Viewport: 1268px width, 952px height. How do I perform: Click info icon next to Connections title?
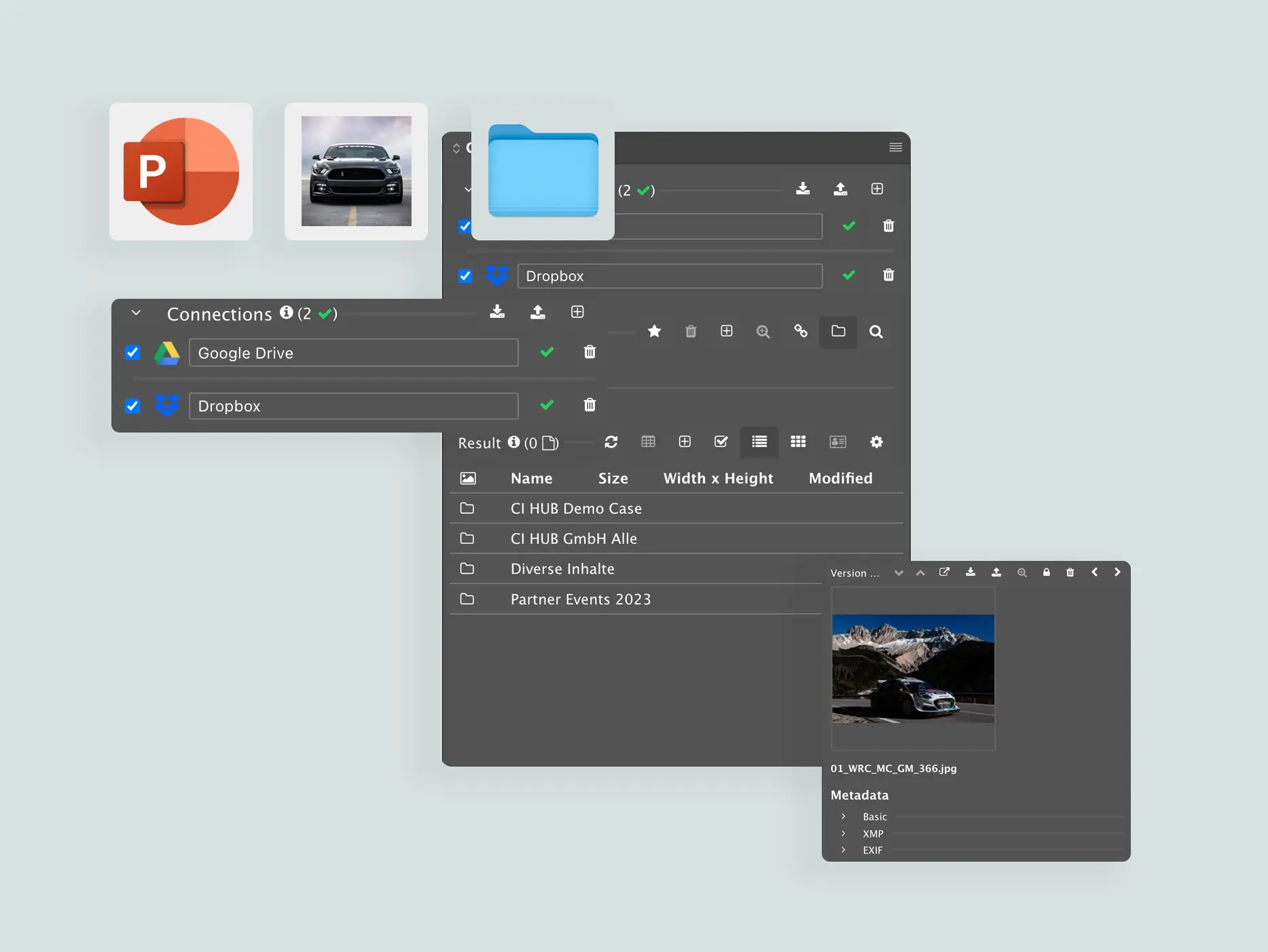click(x=287, y=312)
